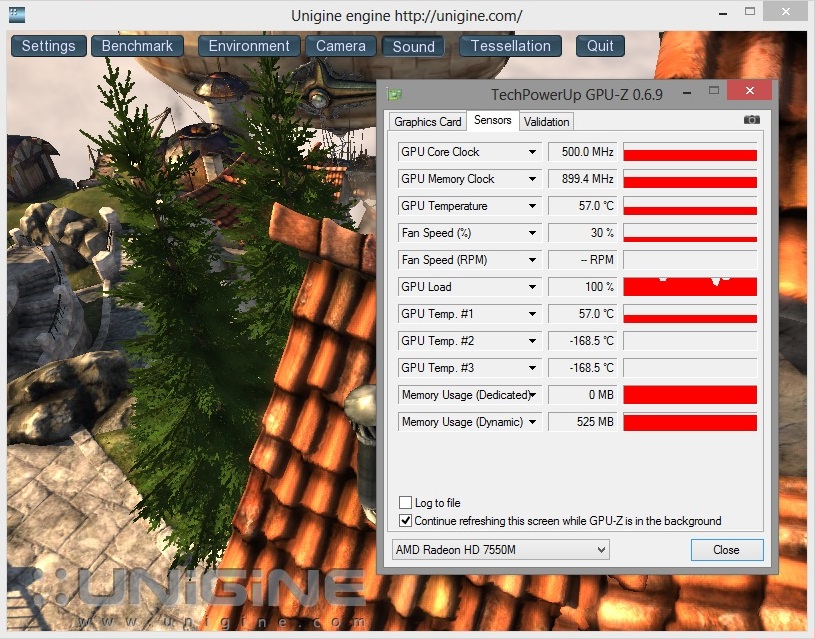Open the Memory Usage (Dynamic) dropdown
The height and width of the screenshot is (639, 815).
point(532,422)
